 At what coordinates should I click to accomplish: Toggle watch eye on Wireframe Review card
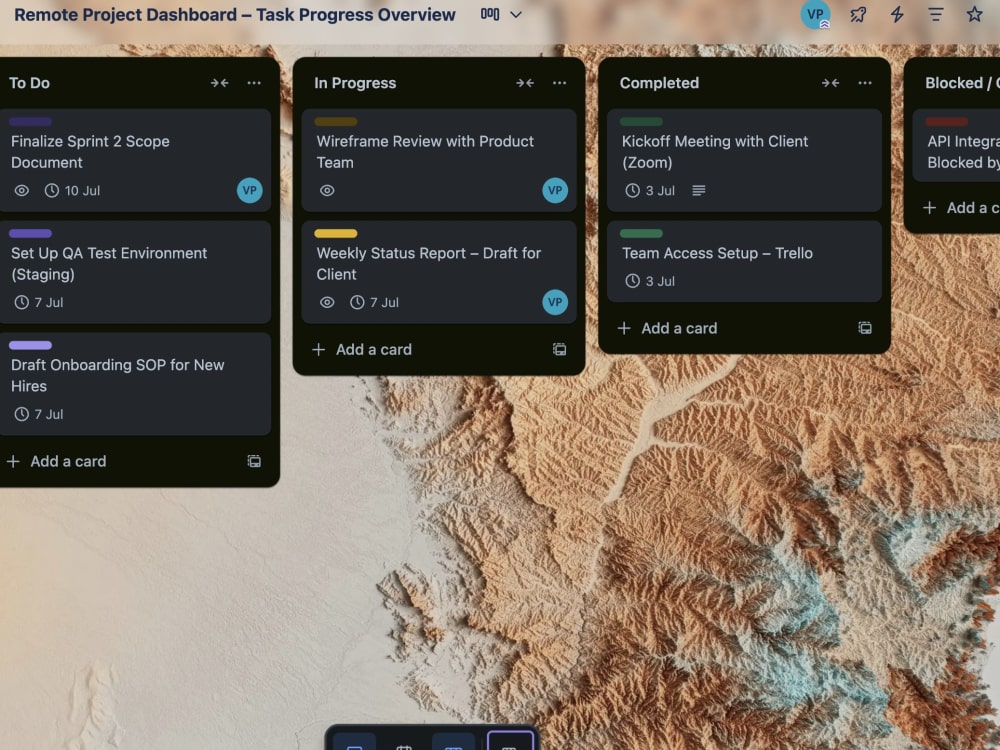327,190
